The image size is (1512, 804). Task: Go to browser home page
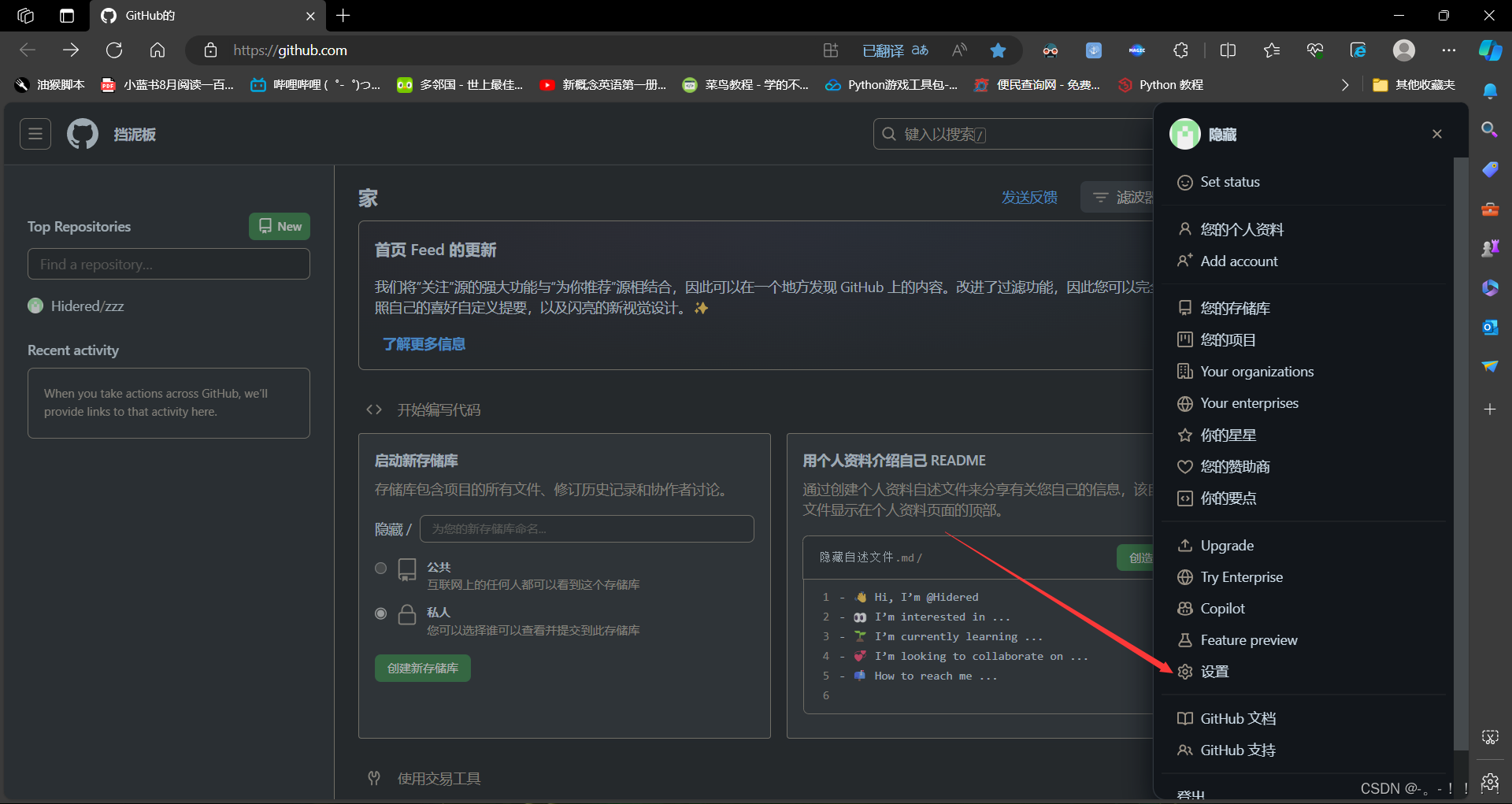click(x=157, y=50)
